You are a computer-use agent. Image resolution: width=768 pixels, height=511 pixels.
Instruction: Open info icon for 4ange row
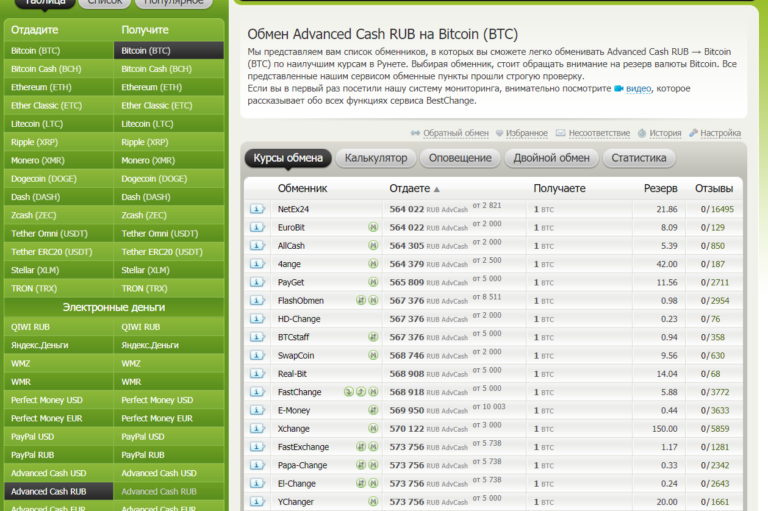point(257,264)
